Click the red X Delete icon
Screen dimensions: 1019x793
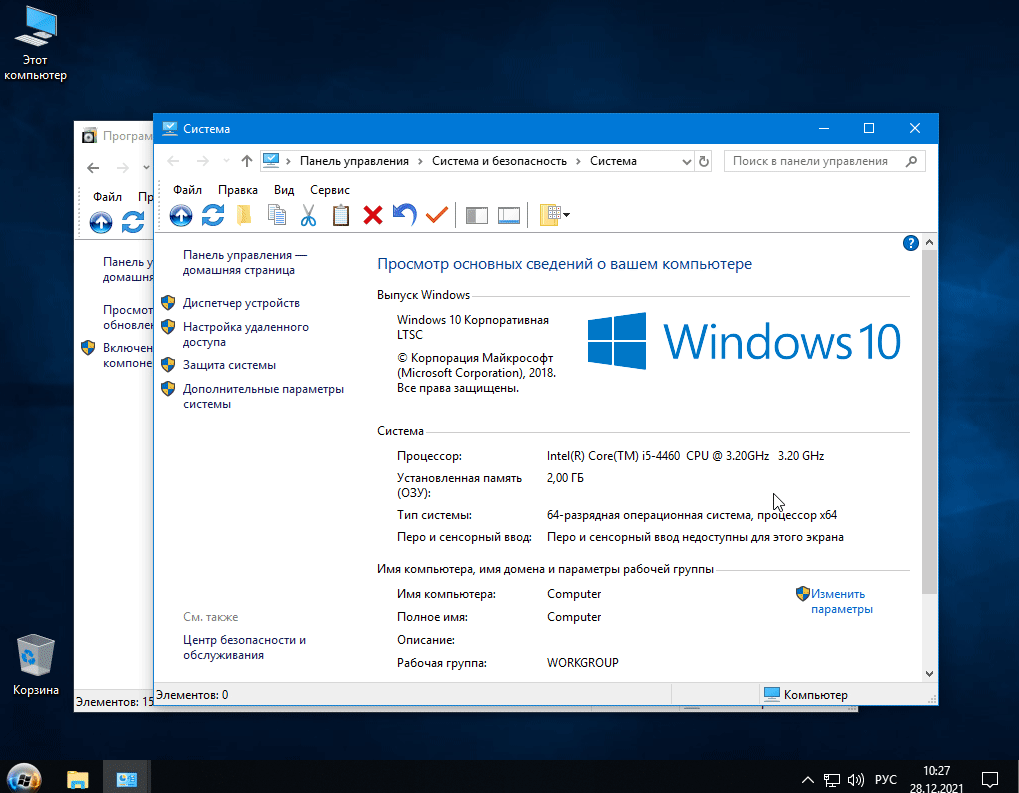(372, 215)
